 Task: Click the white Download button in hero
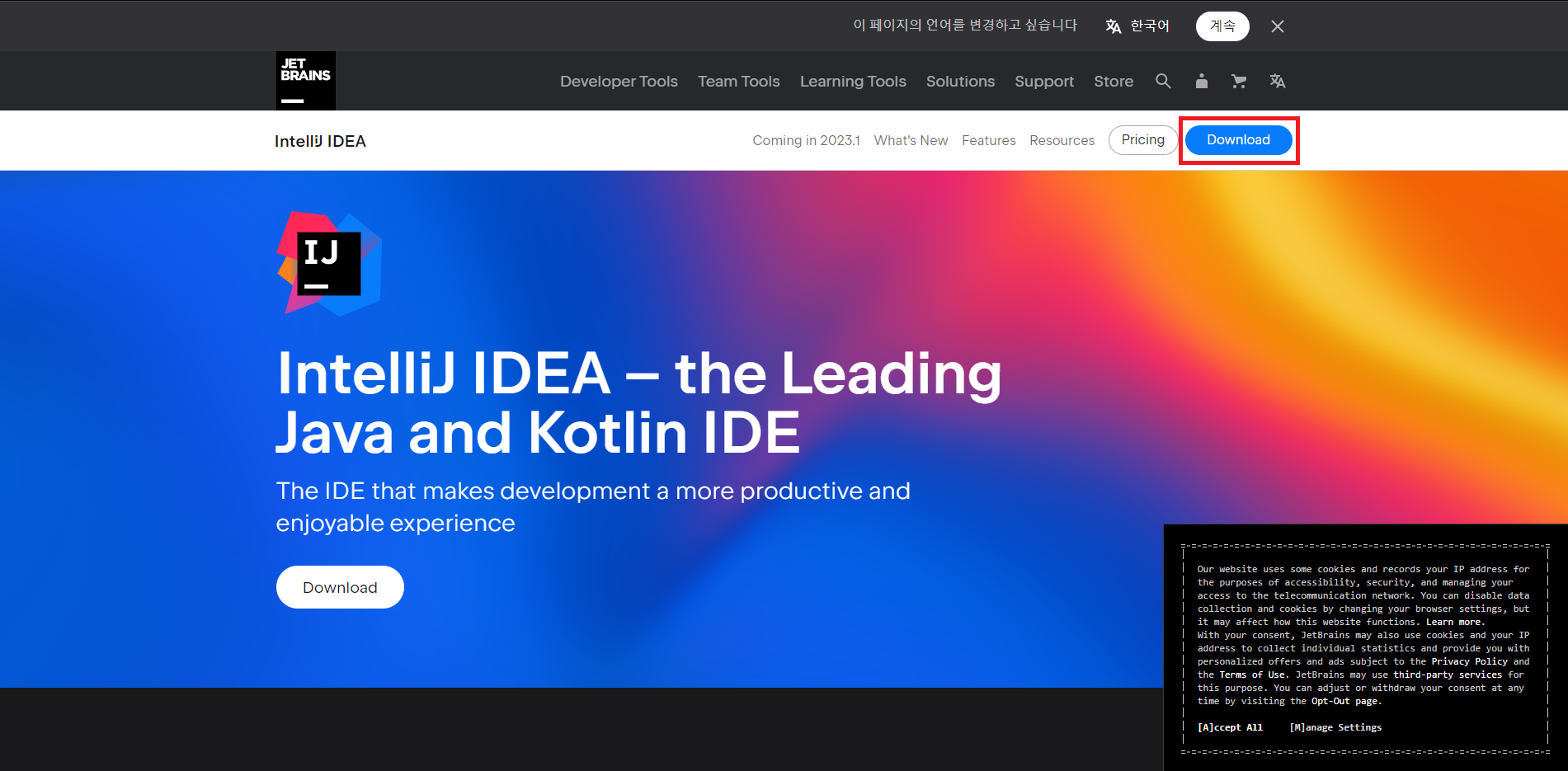(x=340, y=587)
